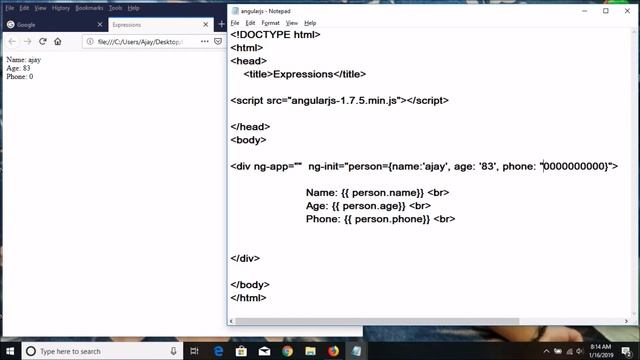640x360 pixels.
Task: Click the Firefox address bar URL
Action: coord(140,42)
